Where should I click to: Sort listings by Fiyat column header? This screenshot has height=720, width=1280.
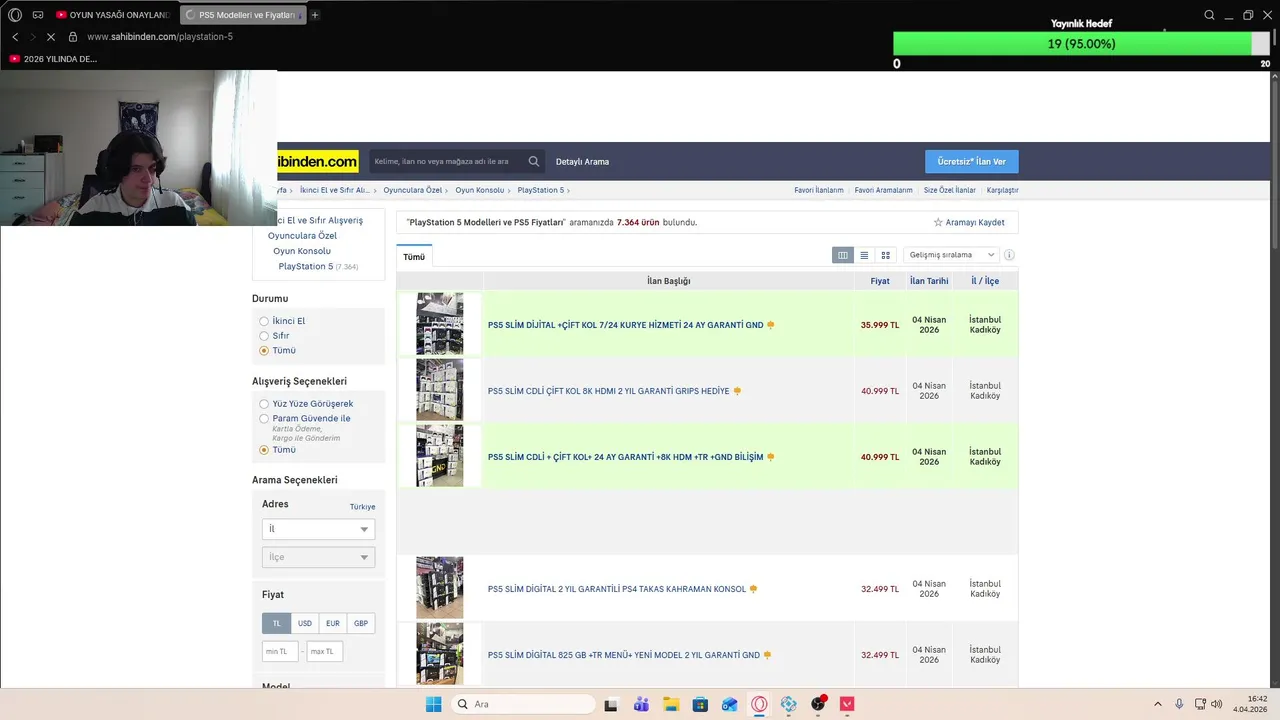[x=880, y=281]
